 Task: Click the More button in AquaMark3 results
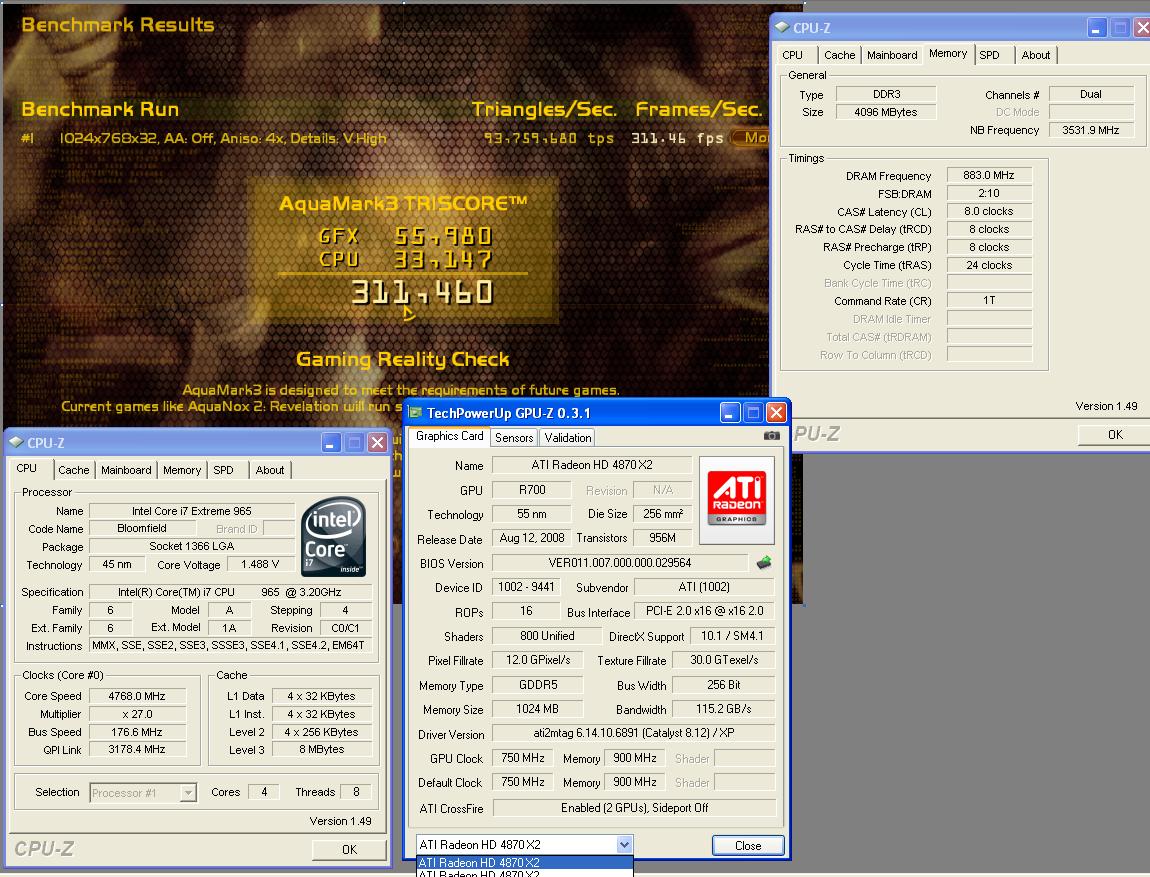coord(751,137)
